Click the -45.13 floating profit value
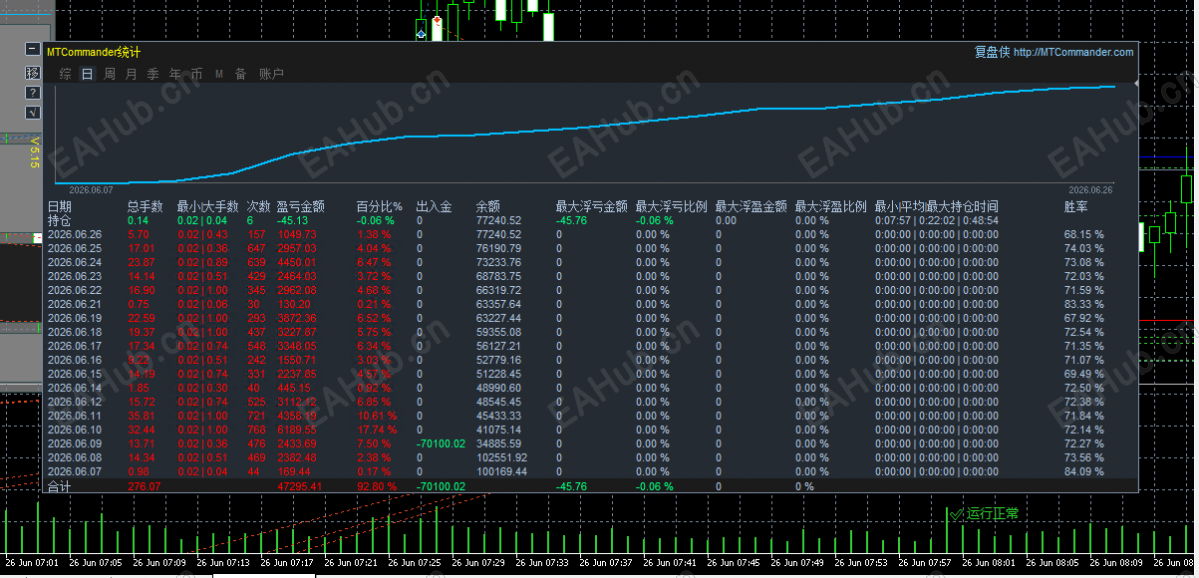The width and height of the screenshot is (1199, 578). click(292, 220)
